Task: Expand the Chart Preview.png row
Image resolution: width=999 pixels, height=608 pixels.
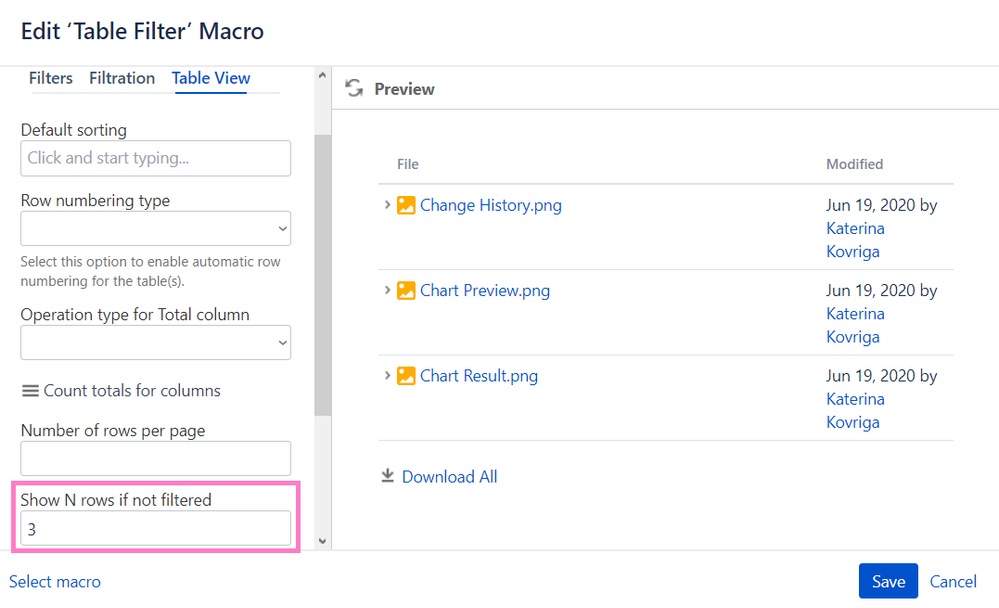Action: 387,290
